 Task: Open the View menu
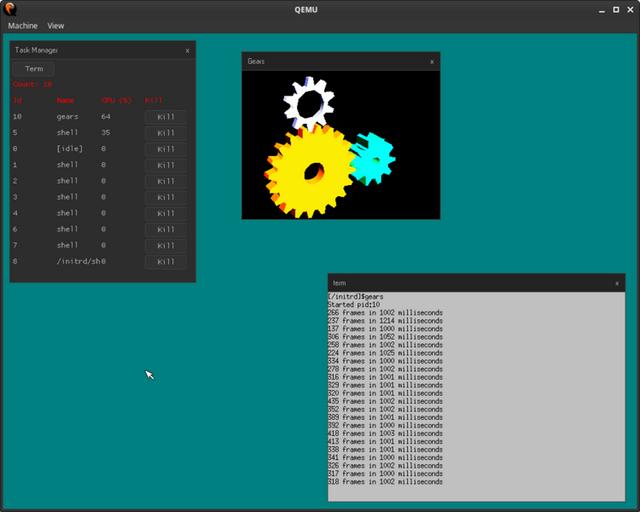[x=56, y=25]
